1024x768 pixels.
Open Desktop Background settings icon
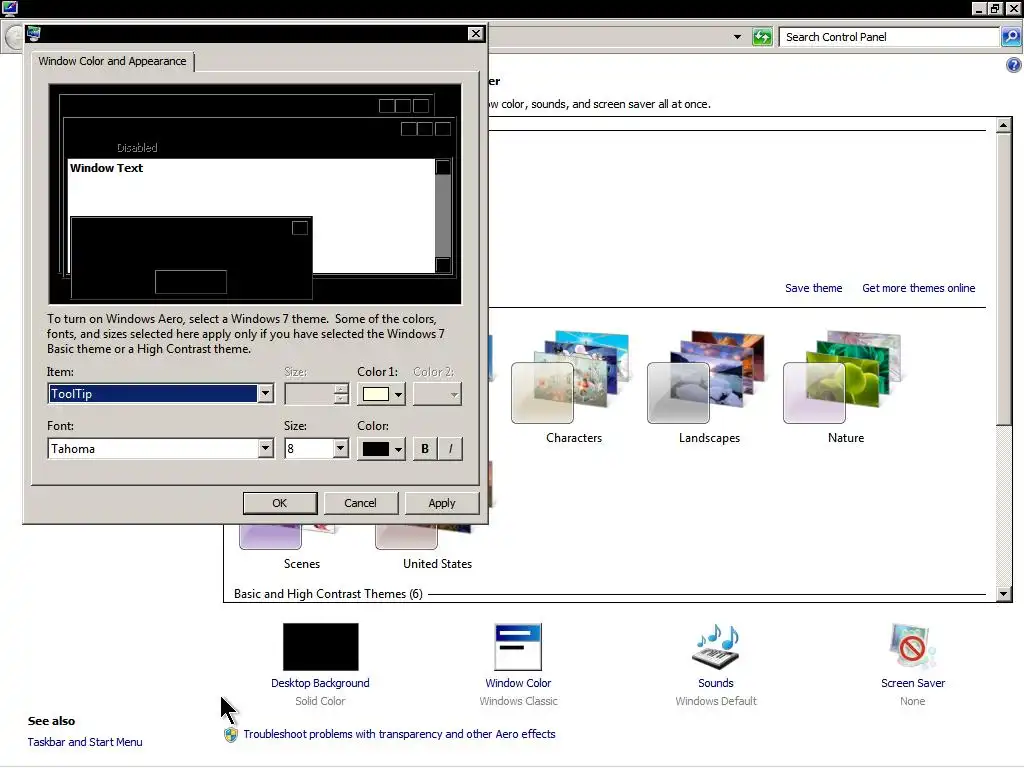[x=321, y=647]
